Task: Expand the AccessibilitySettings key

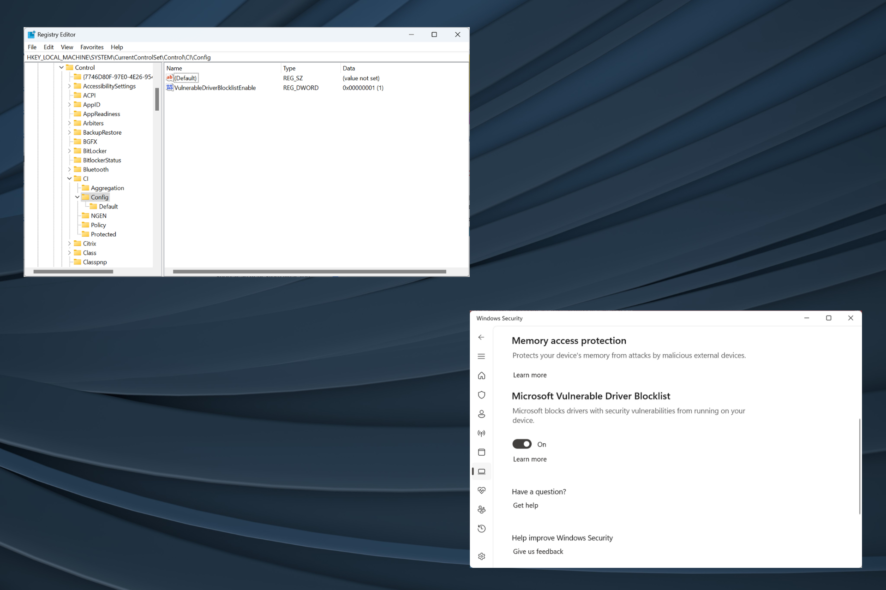Action: point(70,86)
